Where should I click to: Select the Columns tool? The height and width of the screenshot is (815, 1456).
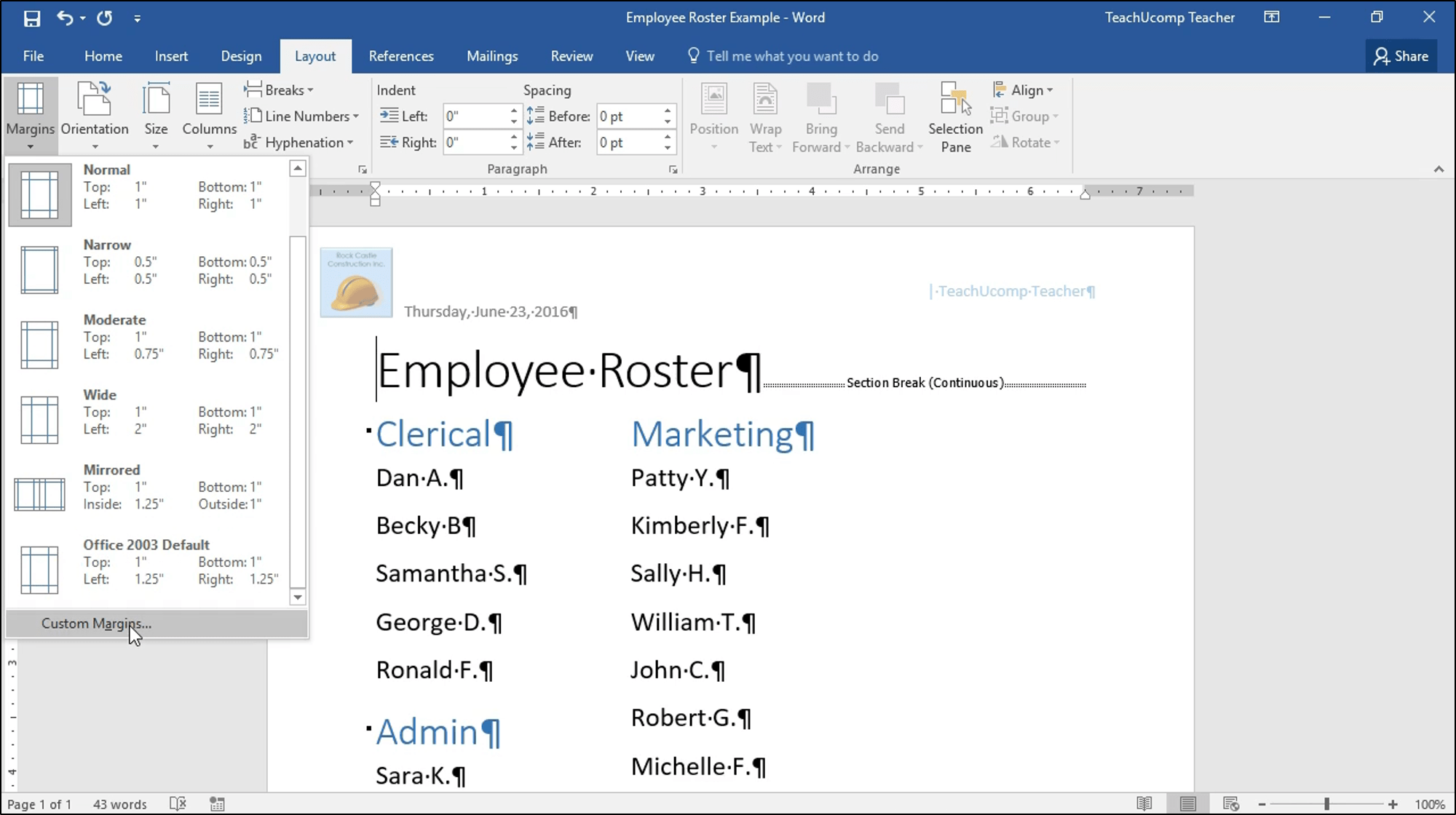pos(209,115)
